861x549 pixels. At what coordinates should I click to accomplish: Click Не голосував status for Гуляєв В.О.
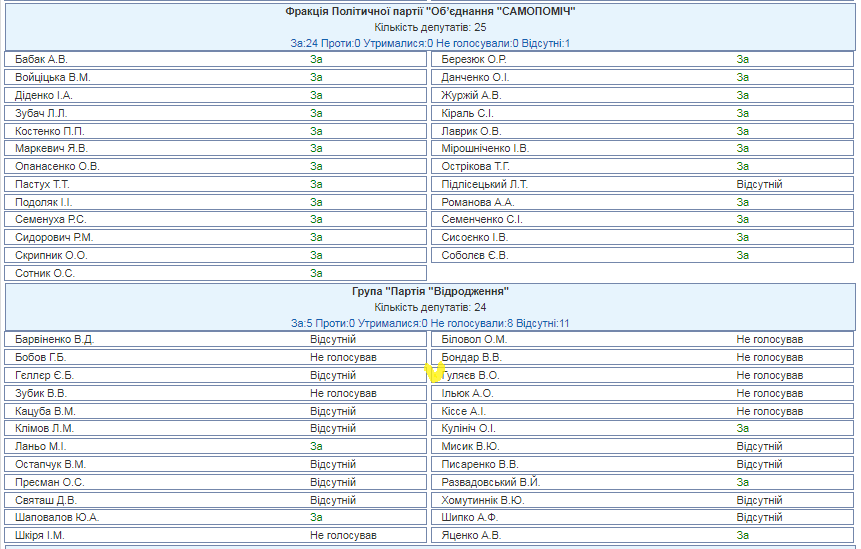coord(769,376)
